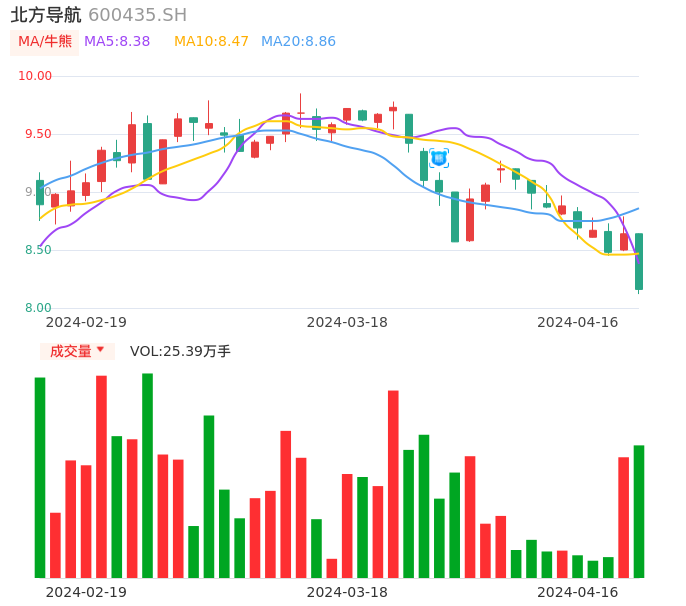
Task: Click the VOL:25.39万手 volume label
Action: coord(180,351)
